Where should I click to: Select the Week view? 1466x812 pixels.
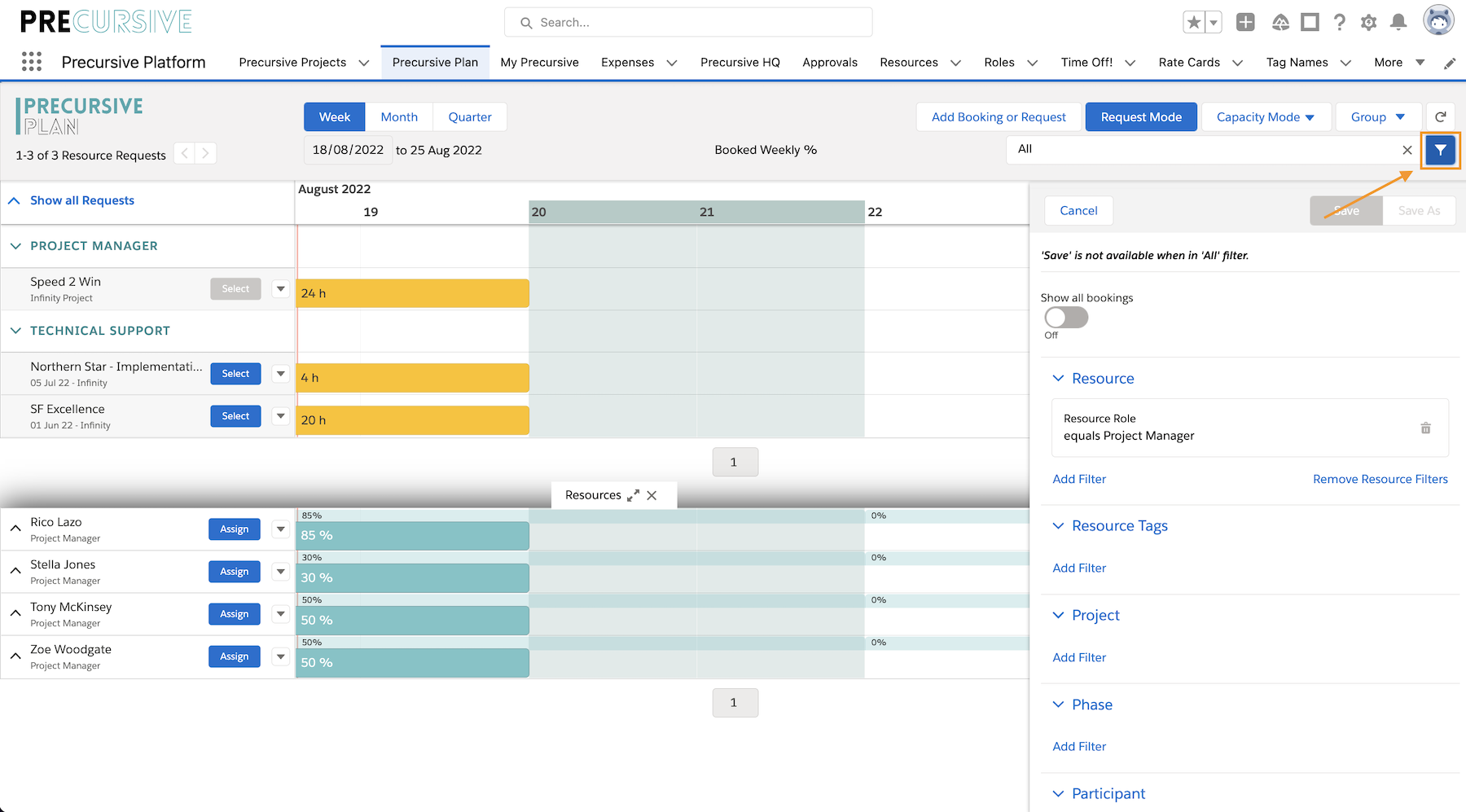(x=335, y=117)
